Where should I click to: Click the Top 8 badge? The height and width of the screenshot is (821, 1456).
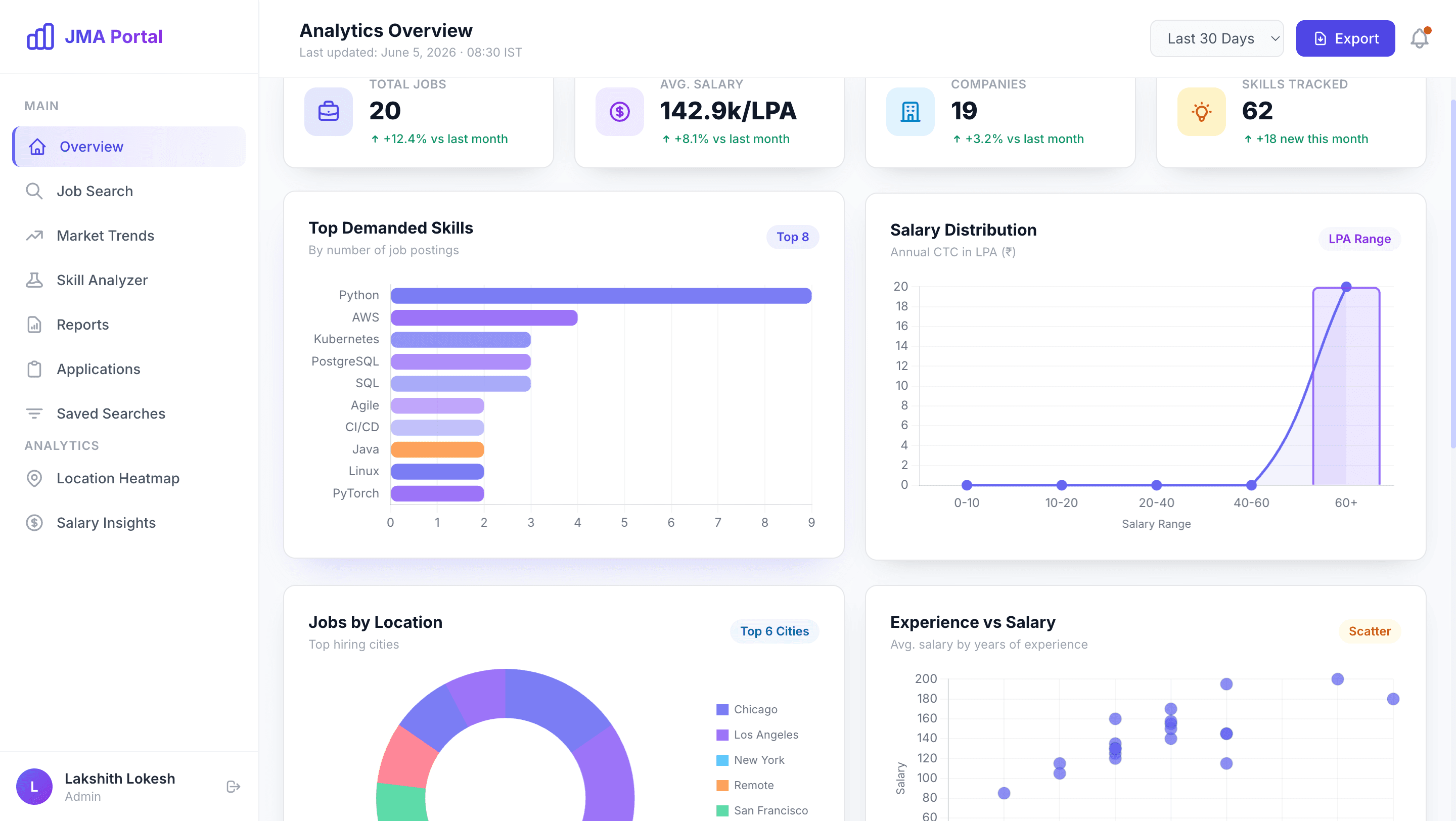coord(792,237)
